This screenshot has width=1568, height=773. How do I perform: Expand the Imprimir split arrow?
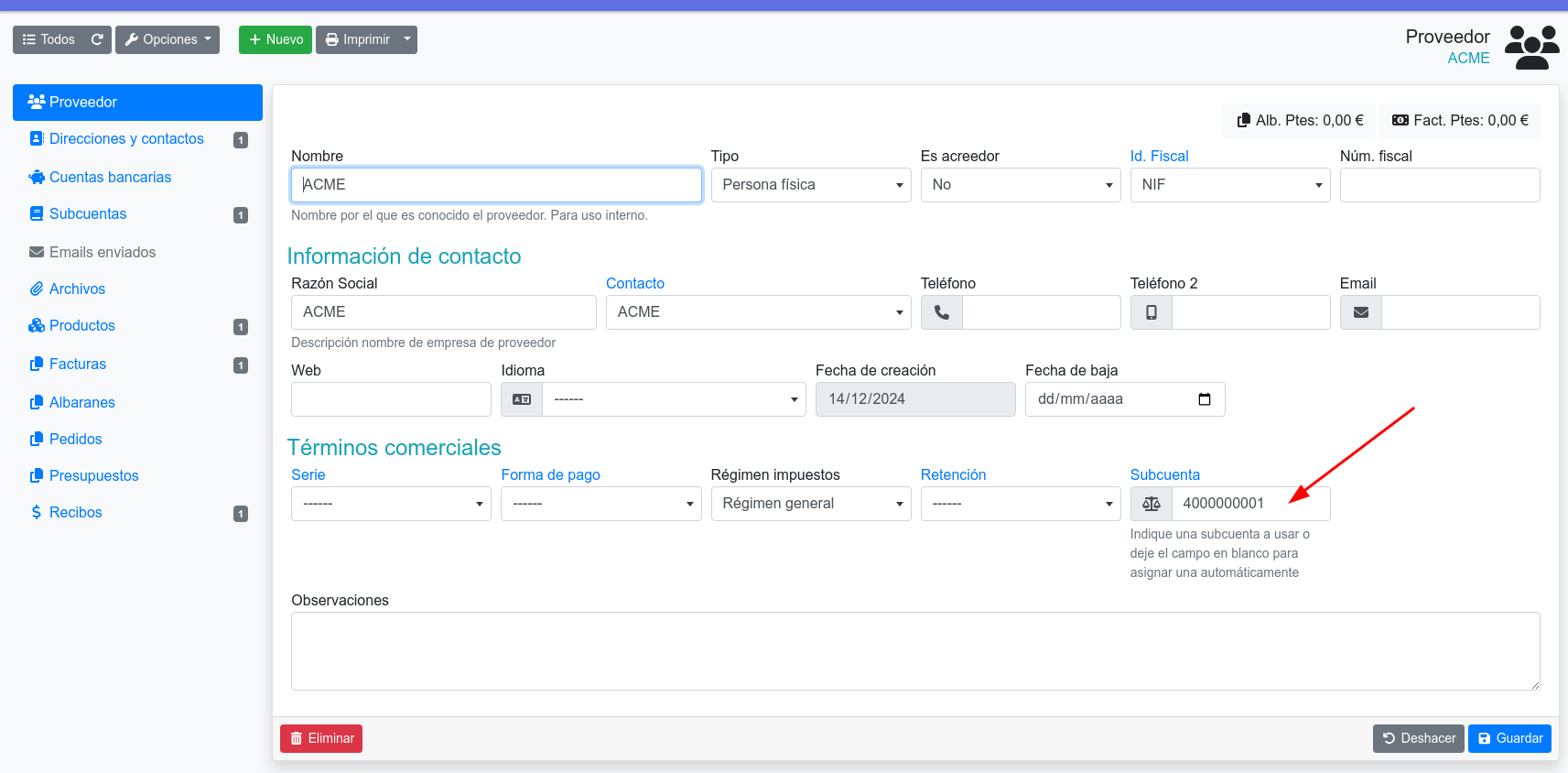tap(407, 39)
